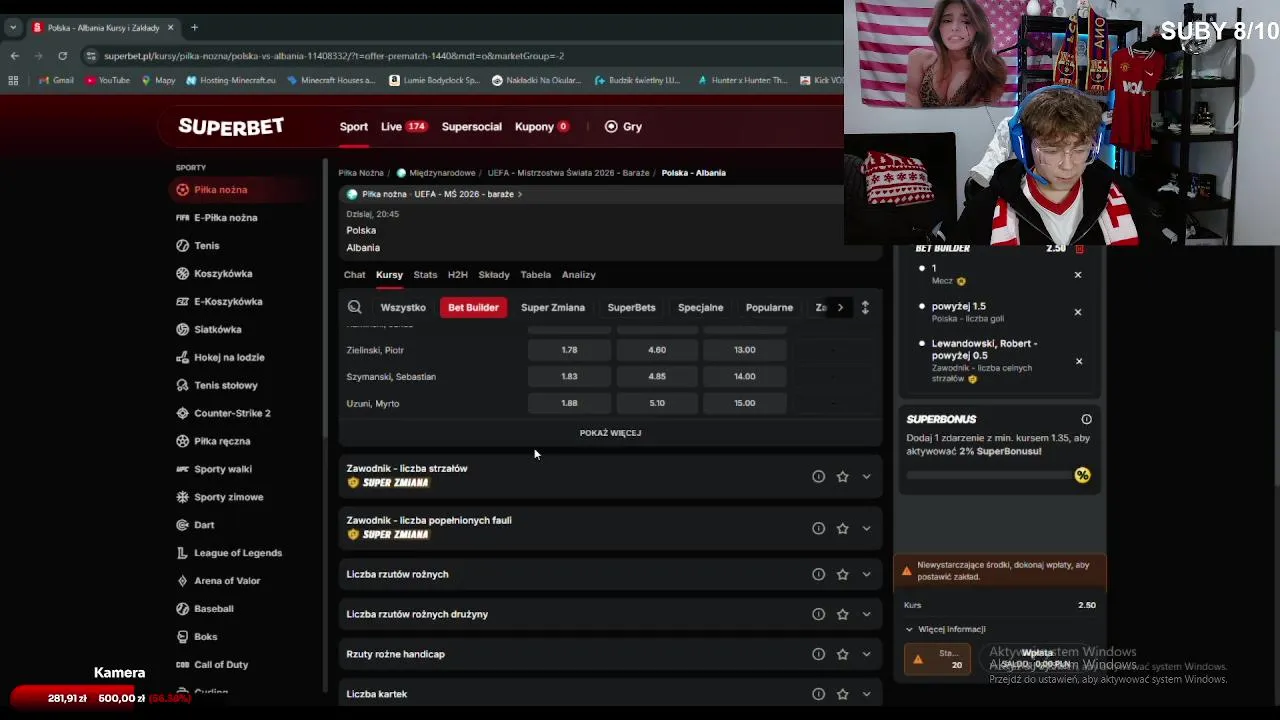Viewport: 1280px width, 720px height.
Task: Expand Zawodnik - liczba strzałów market
Action: coord(866,477)
